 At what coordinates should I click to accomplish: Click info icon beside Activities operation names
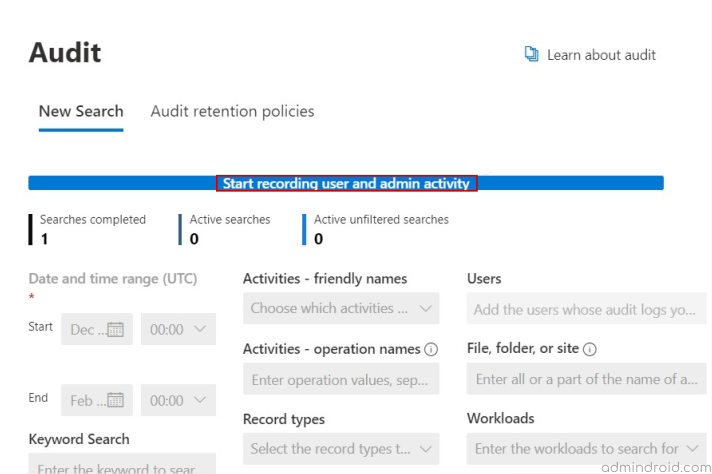coord(430,349)
